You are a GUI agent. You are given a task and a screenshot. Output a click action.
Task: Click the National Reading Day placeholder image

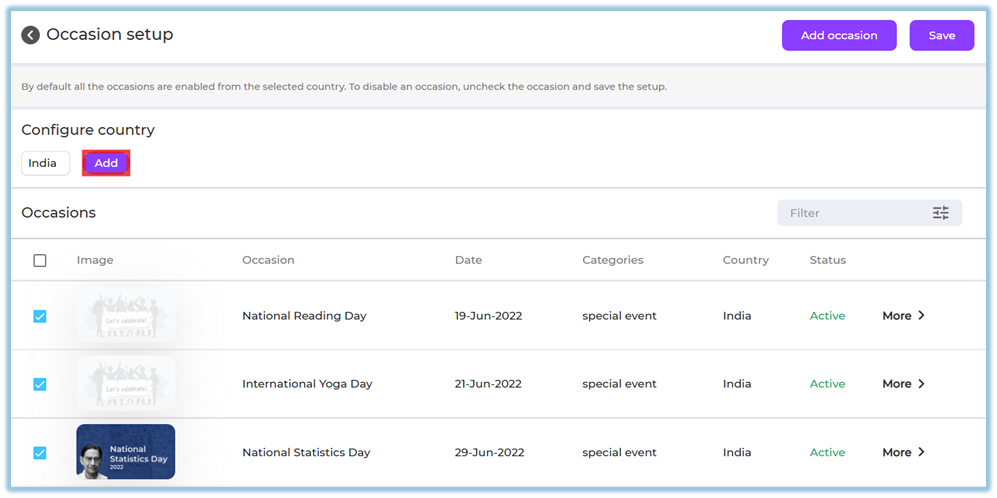coord(126,315)
